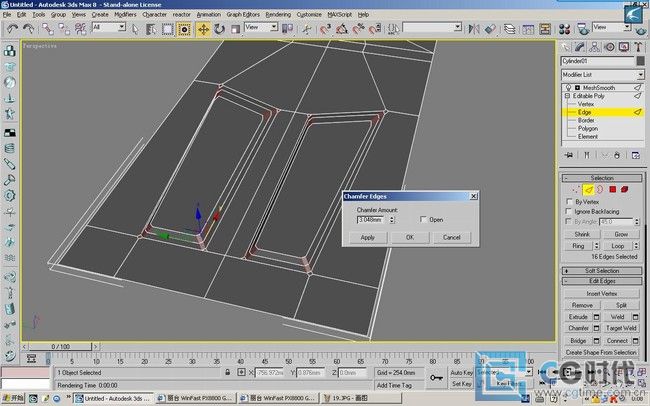Collapse the Selection rollout header
Viewport: 650px width, 406px height.
click(602, 178)
